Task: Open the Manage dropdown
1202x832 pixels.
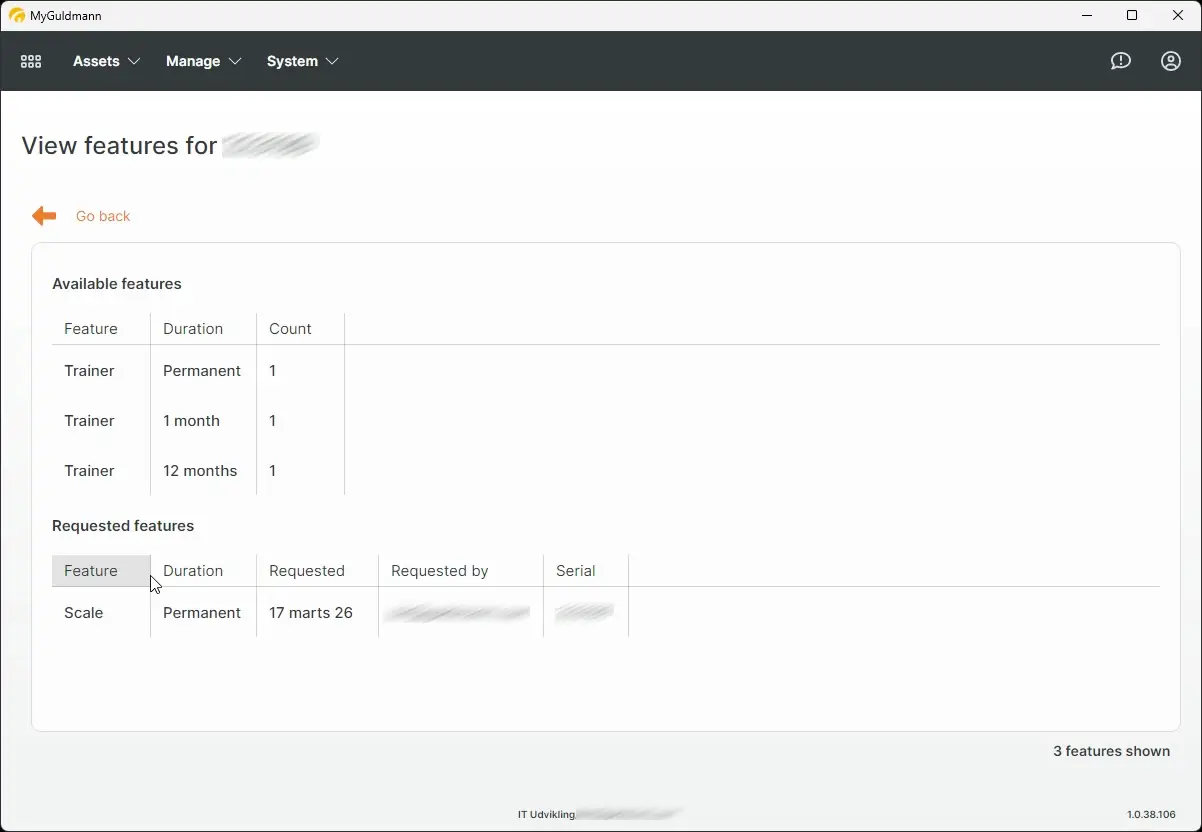Action: click(204, 61)
